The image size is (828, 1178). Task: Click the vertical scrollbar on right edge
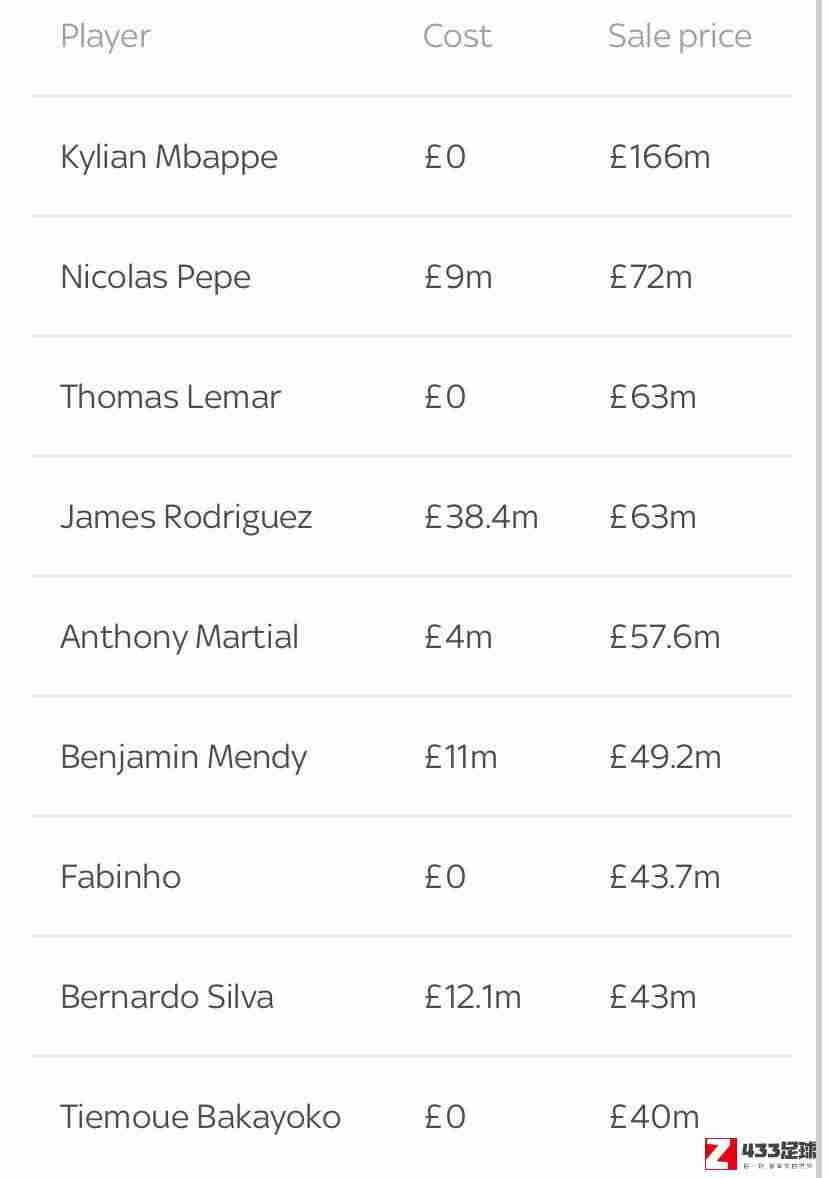(819, 589)
